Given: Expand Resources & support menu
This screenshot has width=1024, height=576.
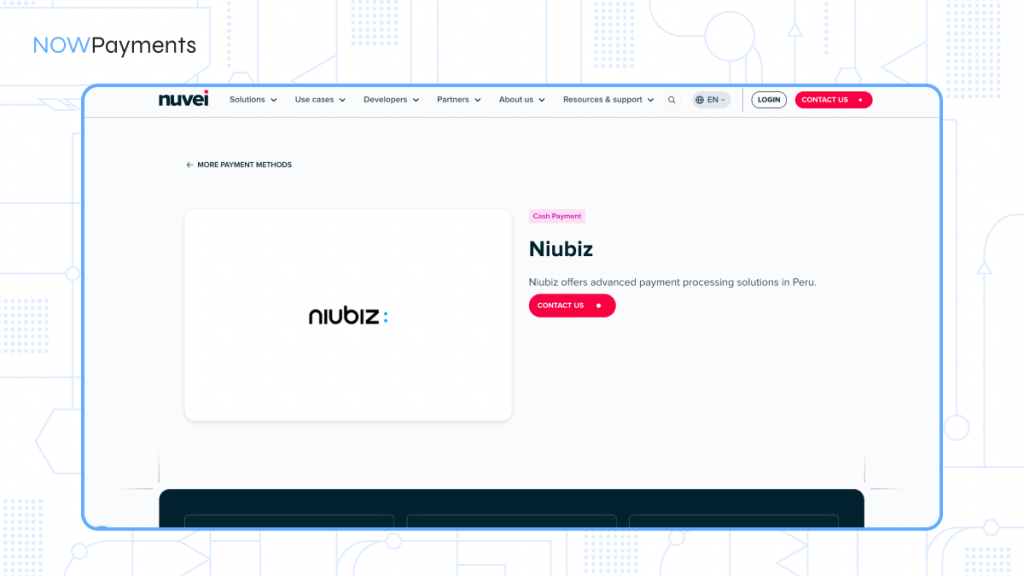Looking at the screenshot, I should point(608,100).
